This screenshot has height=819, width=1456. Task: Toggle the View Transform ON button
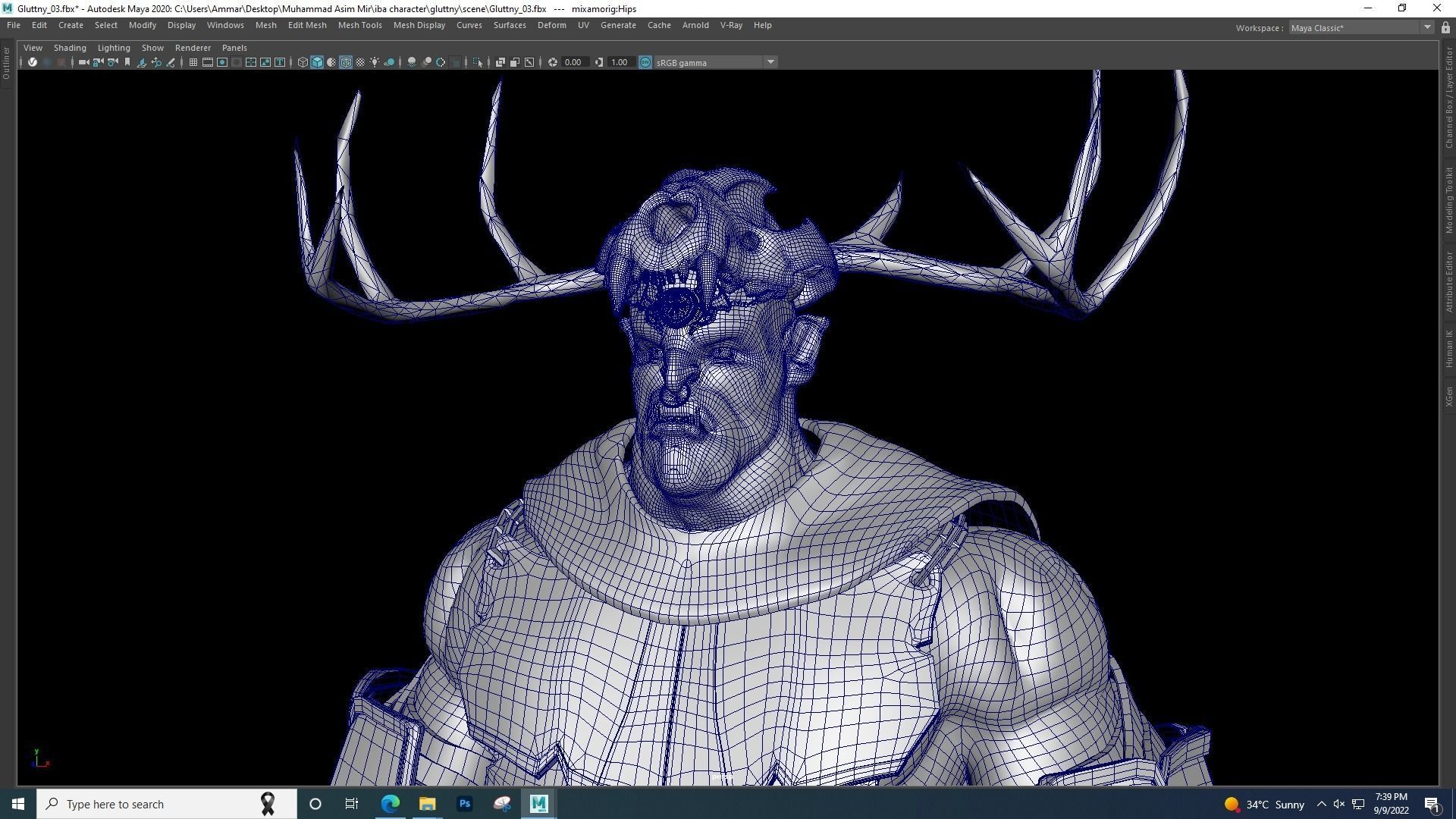point(645,62)
